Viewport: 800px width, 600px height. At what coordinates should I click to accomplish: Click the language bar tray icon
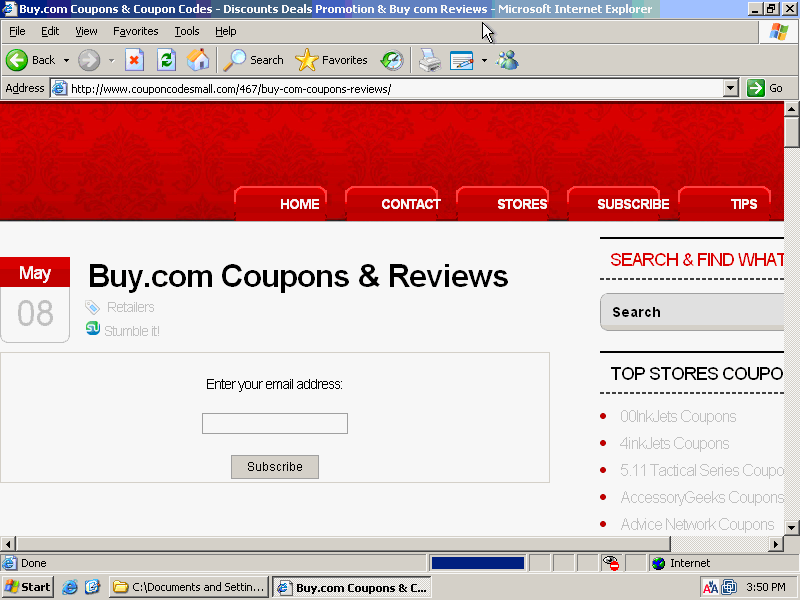pos(710,588)
